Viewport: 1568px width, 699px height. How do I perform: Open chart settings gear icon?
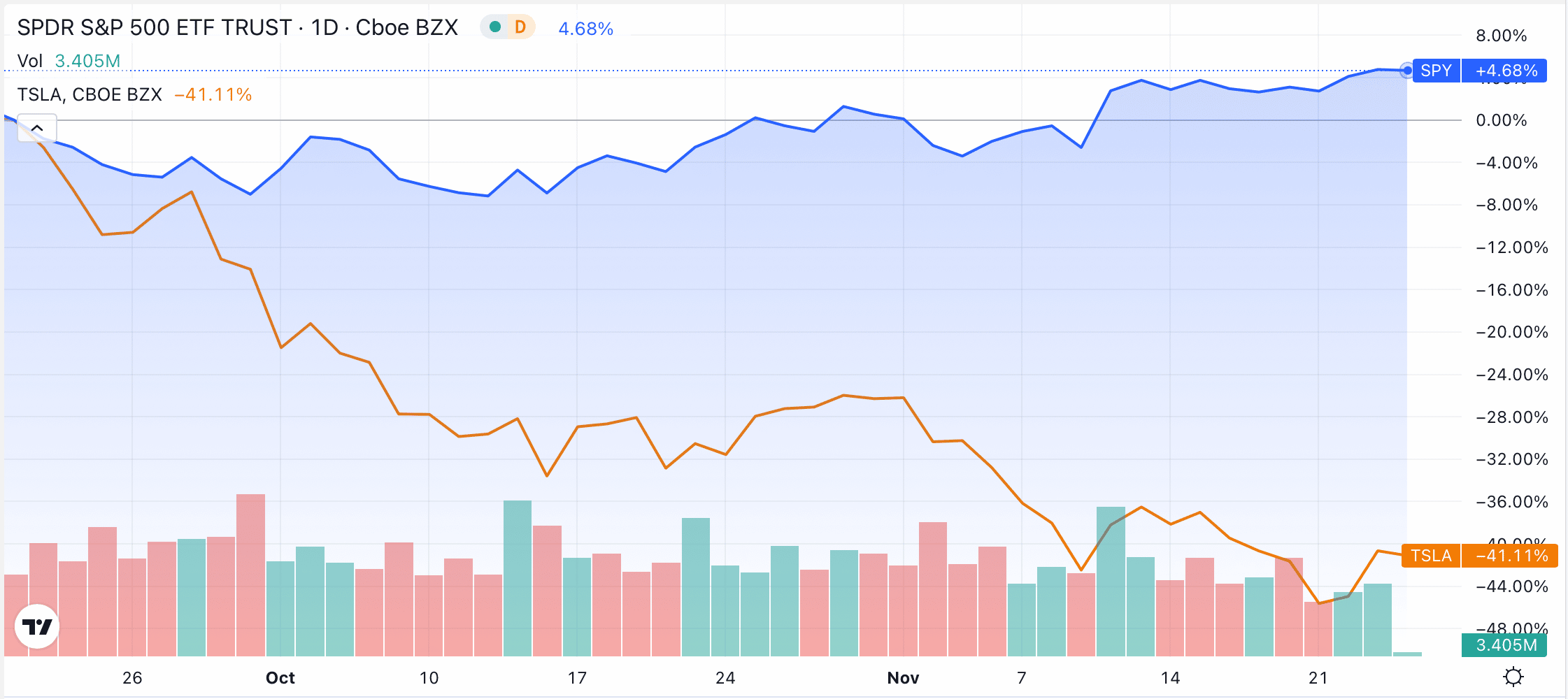click(x=1513, y=677)
